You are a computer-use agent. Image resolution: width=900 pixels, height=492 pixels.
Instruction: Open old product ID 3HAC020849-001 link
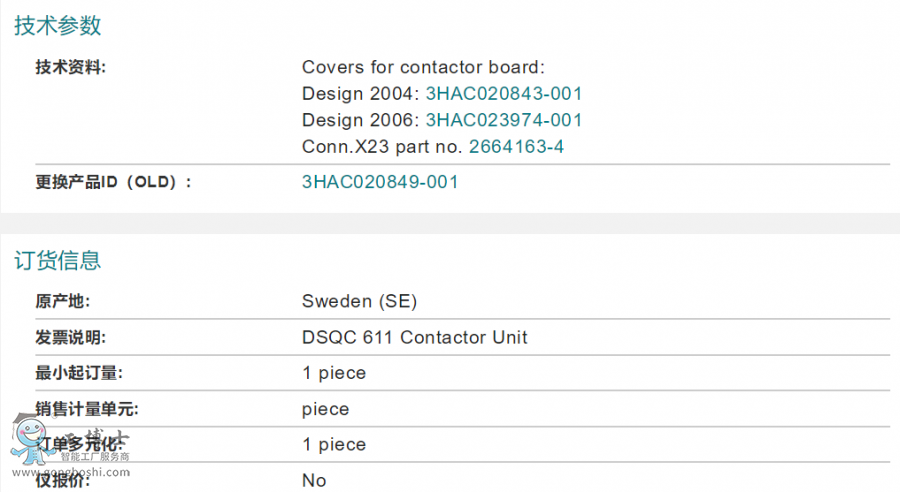tap(380, 182)
